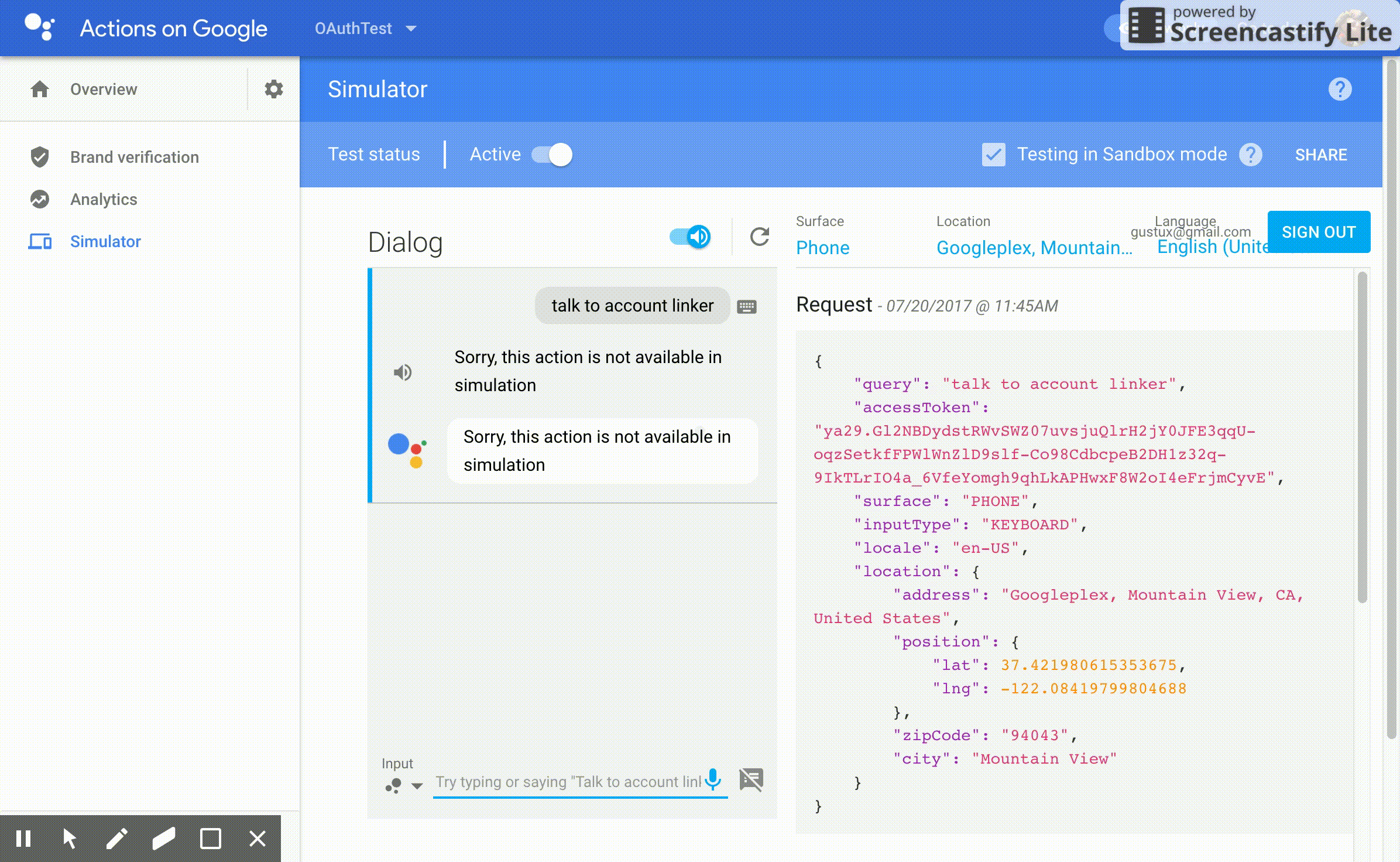This screenshot has height=862, width=1400.
Task: Click the Request timestamp 07/20/2017
Action: pos(972,306)
